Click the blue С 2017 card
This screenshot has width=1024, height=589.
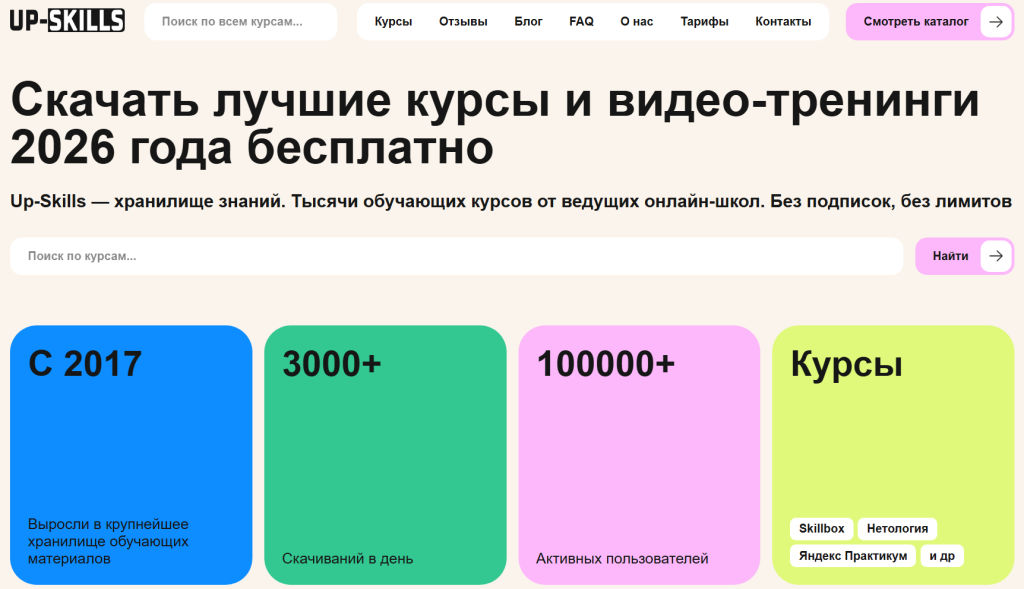131,454
